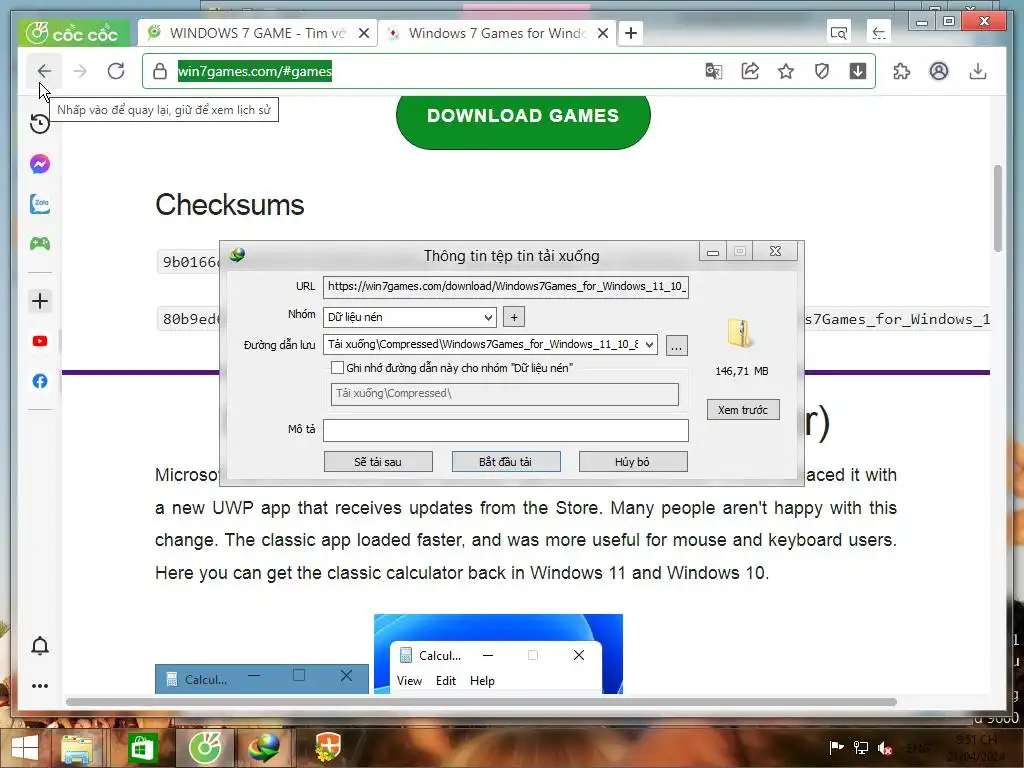Image resolution: width=1024 pixels, height=768 pixels.
Task: Click the vertical page scrollbar
Action: click(x=997, y=209)
